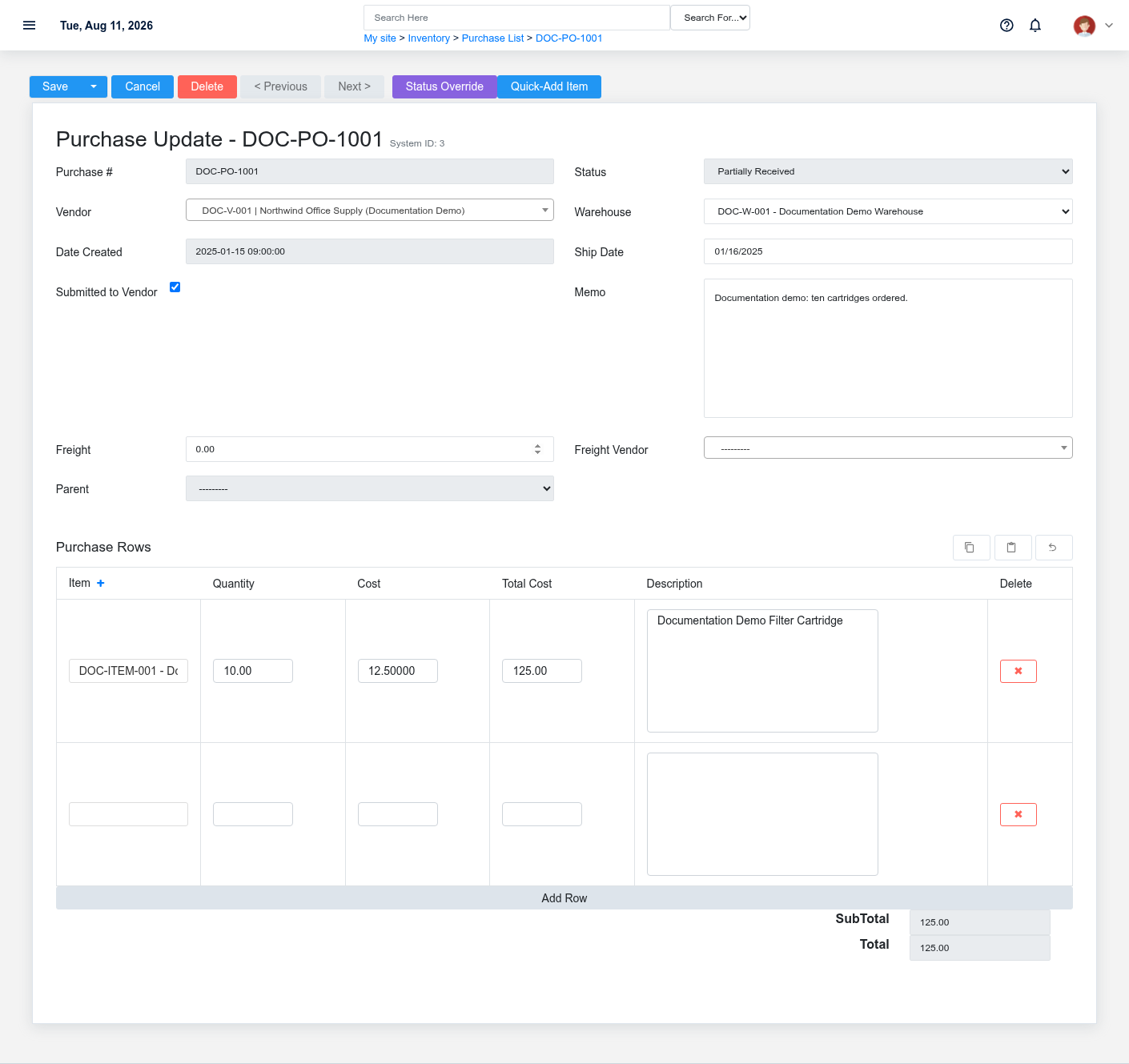Go to the Previous purchase
Image resolution: width=1129 pixels, height=1064 pixels.
tap(281, 86)
